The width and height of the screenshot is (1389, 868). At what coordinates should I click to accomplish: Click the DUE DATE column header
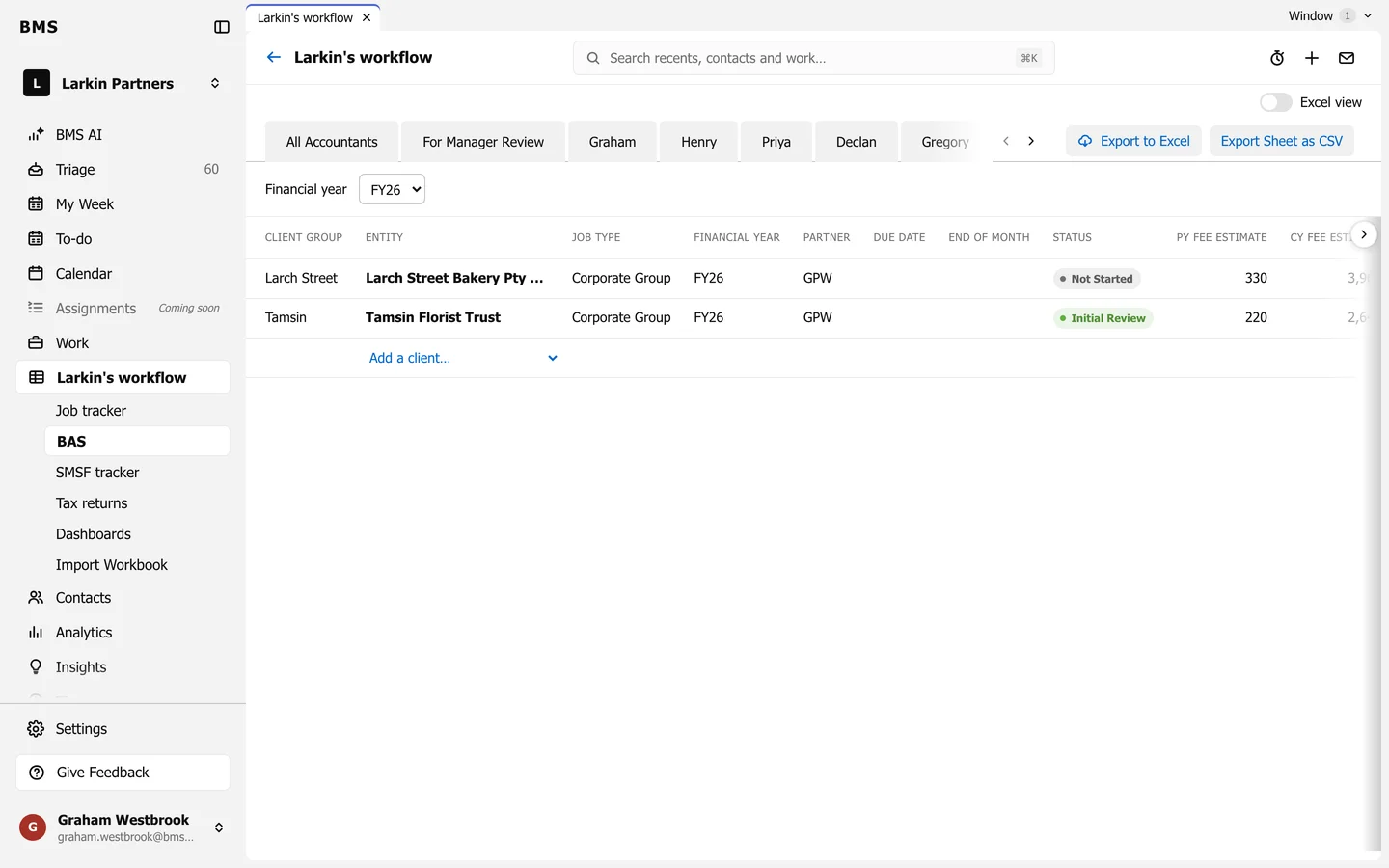click(899, 237)
